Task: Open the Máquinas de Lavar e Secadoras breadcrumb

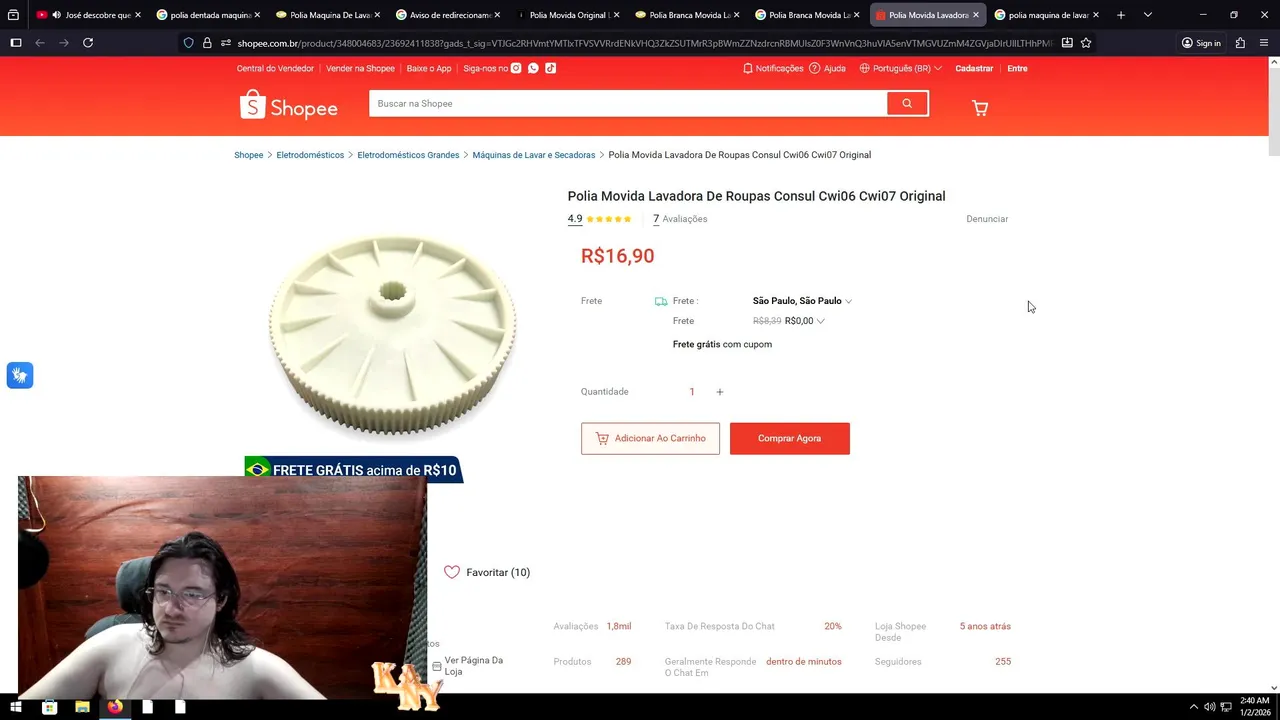Action: pyautogui.click(x=534, y=155)
